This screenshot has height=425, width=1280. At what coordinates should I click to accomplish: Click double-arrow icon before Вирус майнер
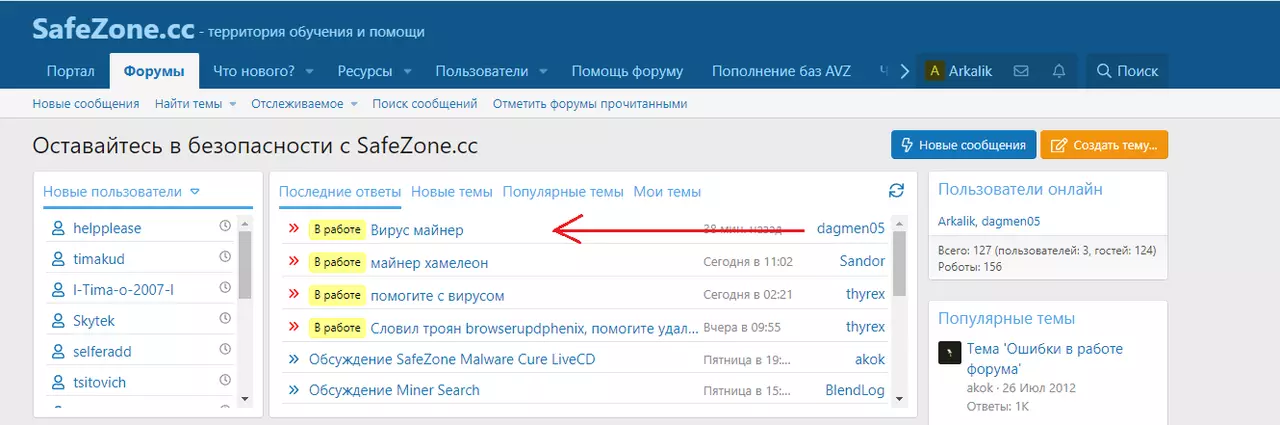294,229
